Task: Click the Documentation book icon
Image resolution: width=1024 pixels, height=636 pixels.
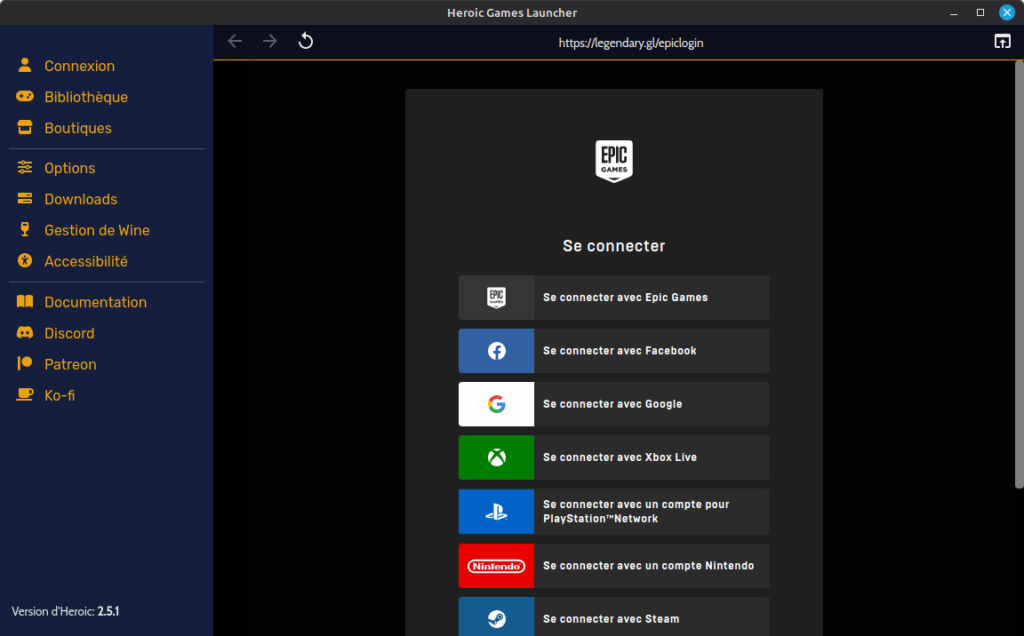Action: click(x=25, y=302)
